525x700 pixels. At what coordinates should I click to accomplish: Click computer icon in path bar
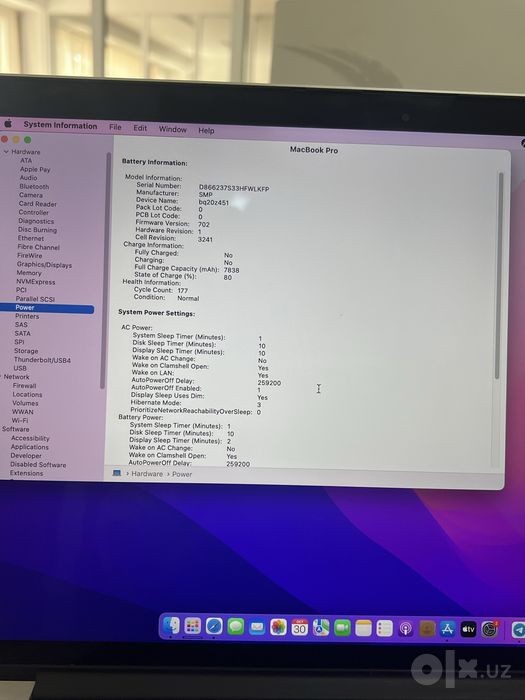[117, 473]
